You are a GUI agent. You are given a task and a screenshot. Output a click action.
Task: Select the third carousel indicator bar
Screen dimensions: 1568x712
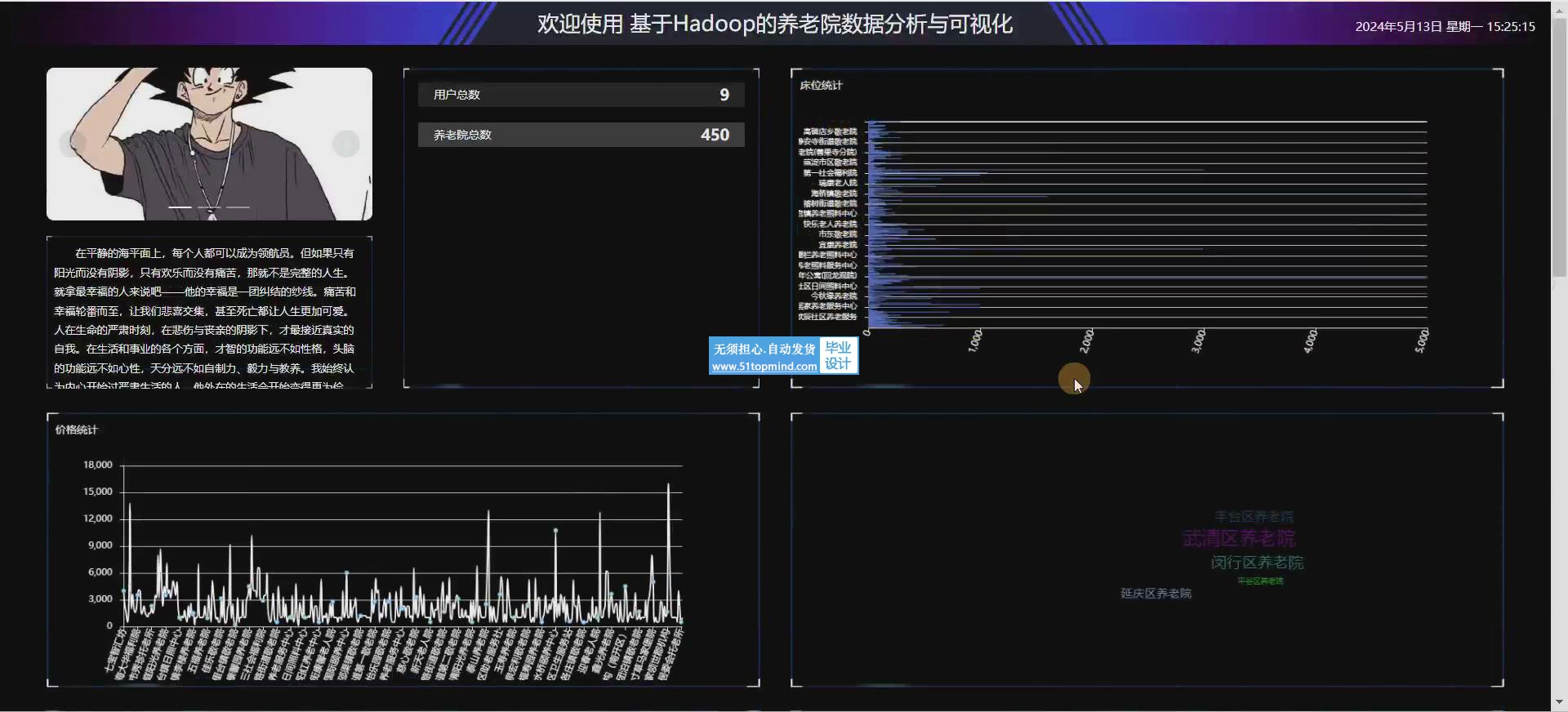238,207
